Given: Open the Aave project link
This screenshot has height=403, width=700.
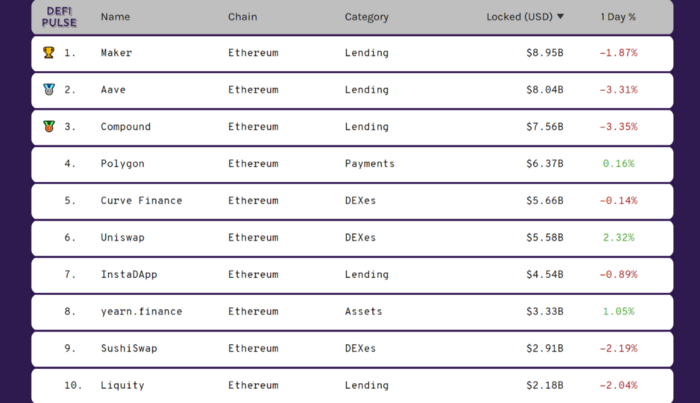Looking at the screenshot, I should [x=113, y=90].
